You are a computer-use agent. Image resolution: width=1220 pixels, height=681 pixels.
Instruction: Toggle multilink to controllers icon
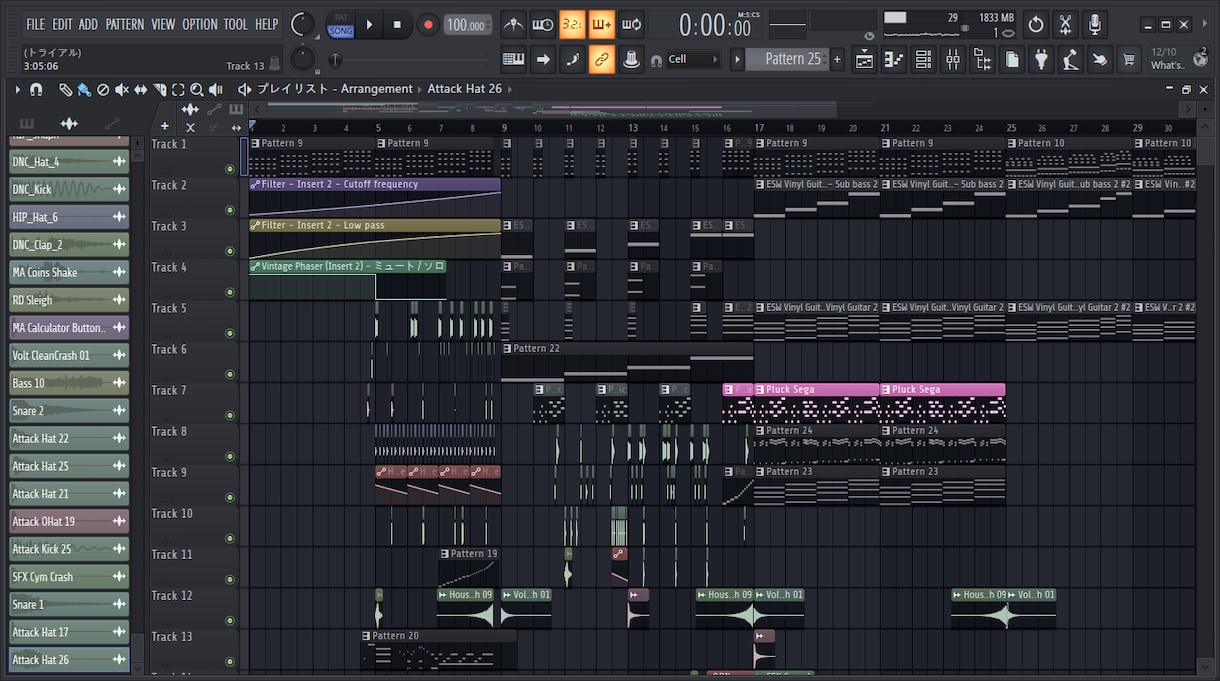tap(601, 59)
